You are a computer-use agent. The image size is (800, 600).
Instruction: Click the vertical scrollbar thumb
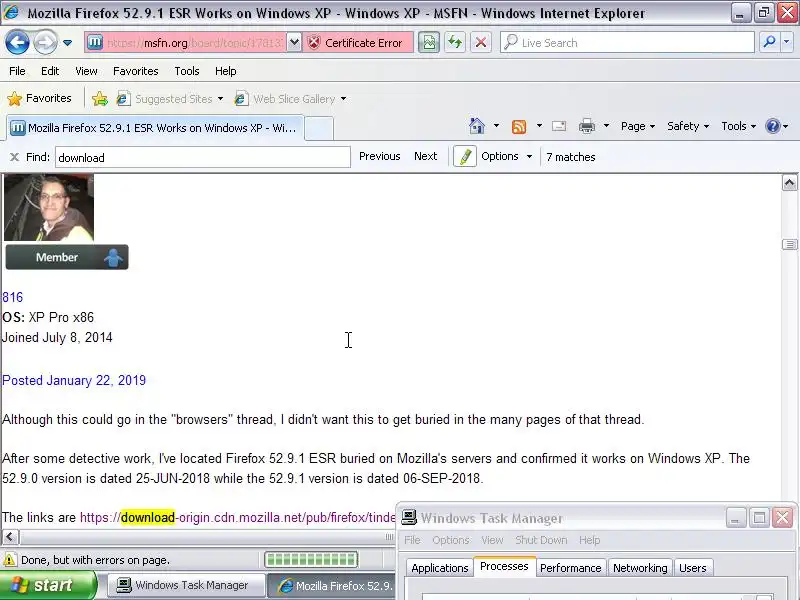789,245
